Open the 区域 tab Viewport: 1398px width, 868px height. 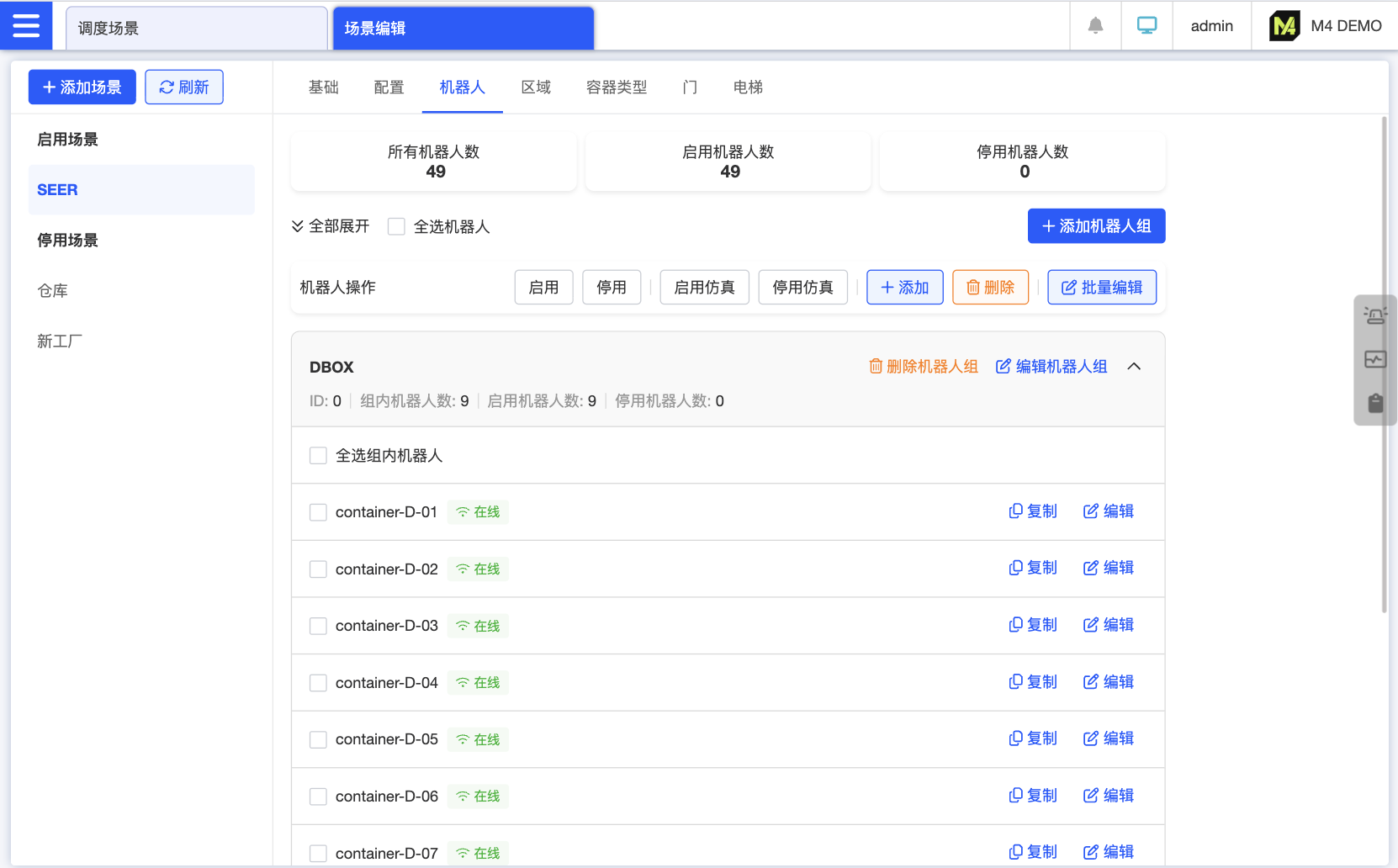(535, 87)
